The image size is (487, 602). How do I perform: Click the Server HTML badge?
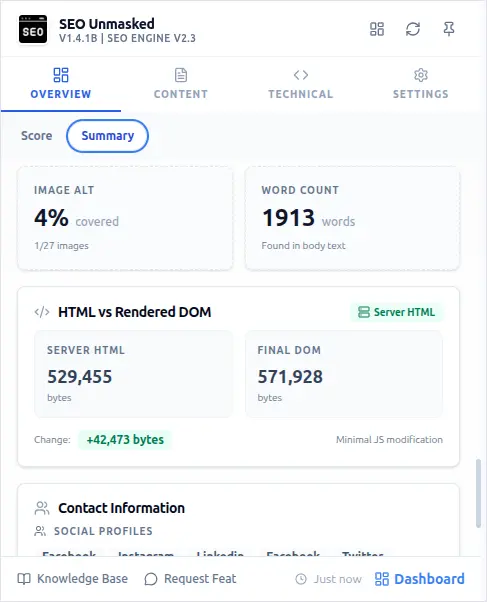click(x=396, y=312)
